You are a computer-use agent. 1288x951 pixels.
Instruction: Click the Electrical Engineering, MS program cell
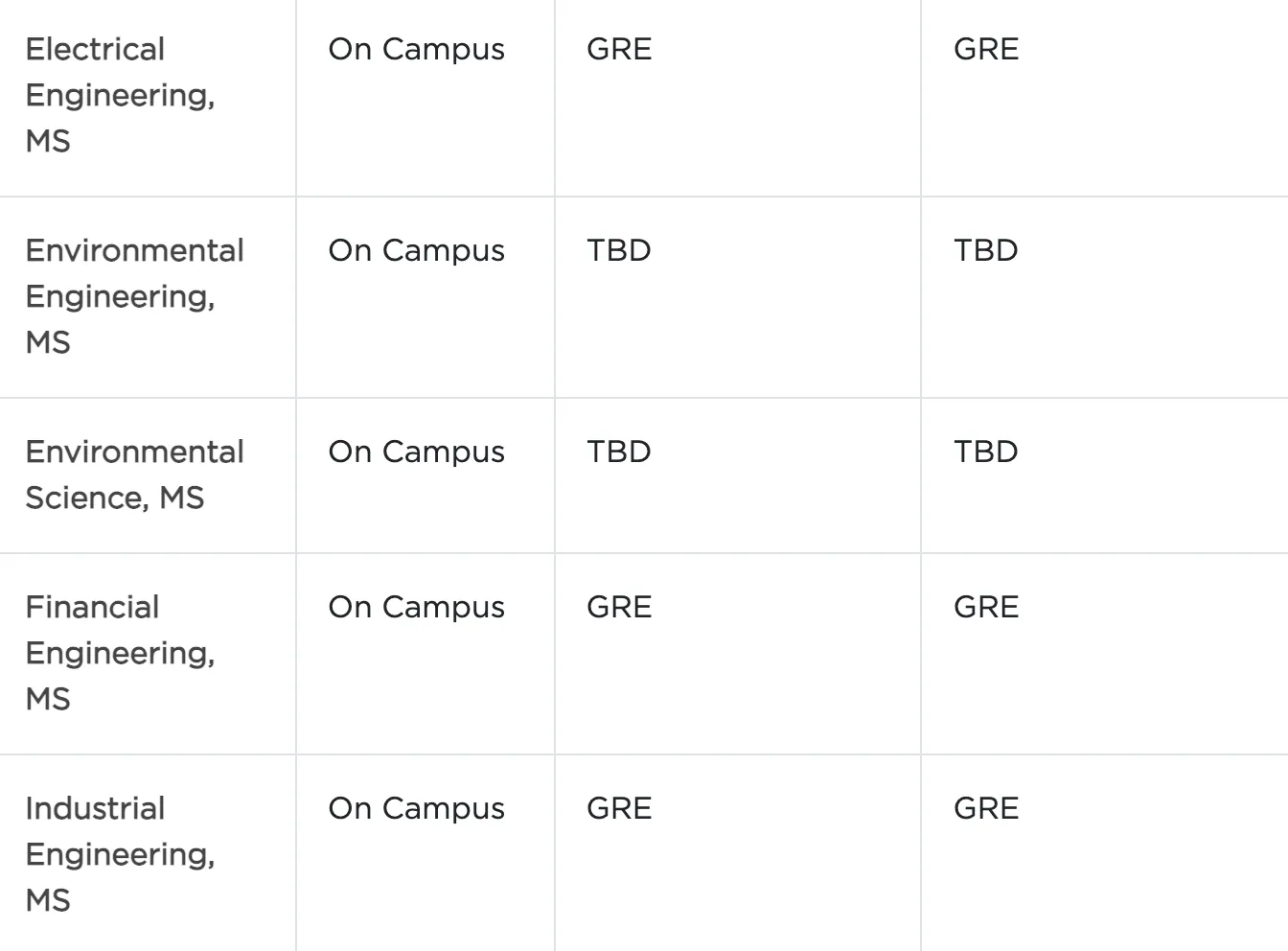(120, 95)
